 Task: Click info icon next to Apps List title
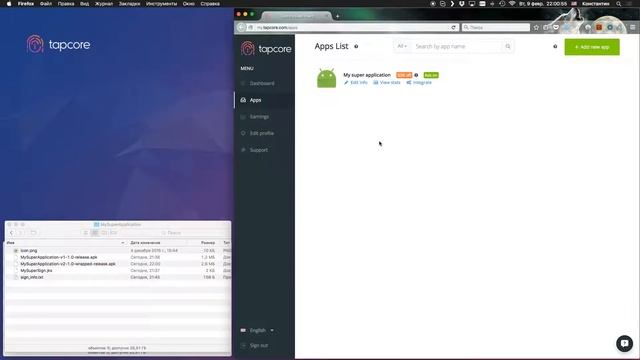(356, 47)
